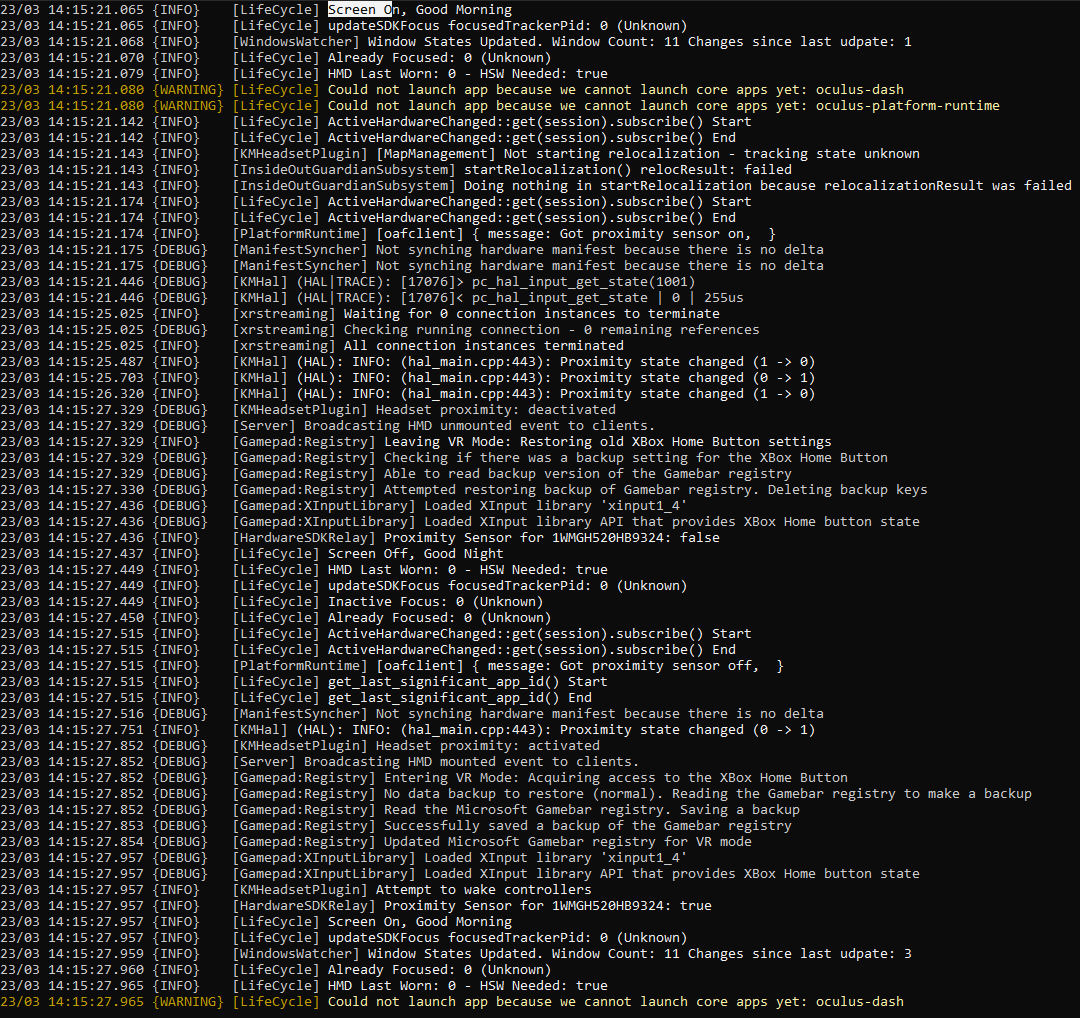The height and width of the screenshot is (1018, 1080).
Task: Click 'Got proximity sensor on' message line
Action: (388, 233)
